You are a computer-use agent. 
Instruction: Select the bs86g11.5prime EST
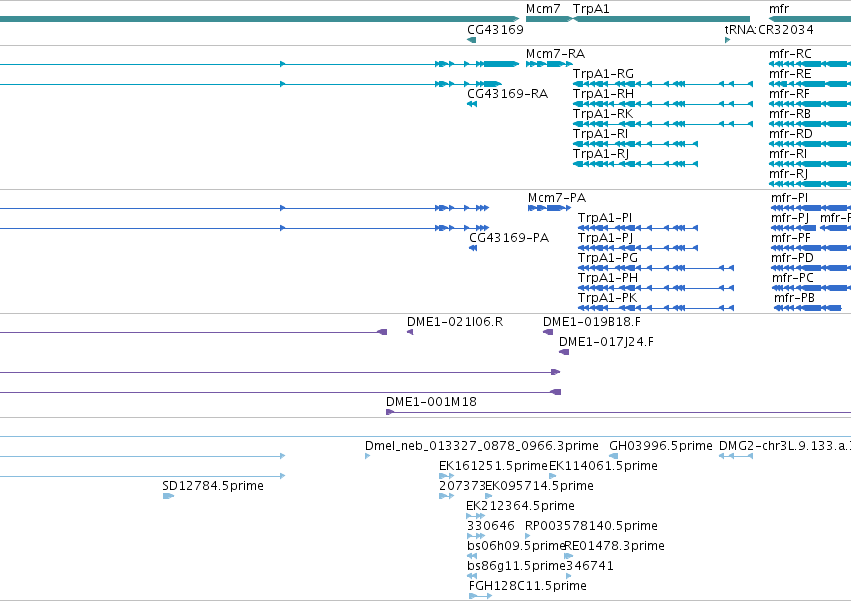472,576
